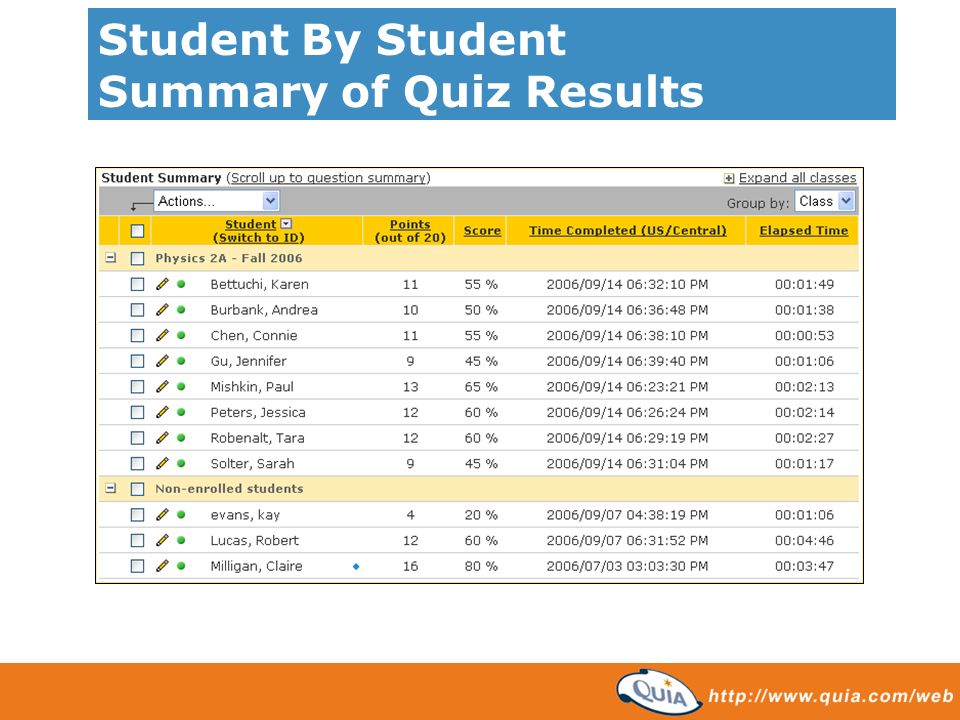Click Expand all classes link
The width and height of the screenshot is (960, 720).
click(x=797, y=178)
